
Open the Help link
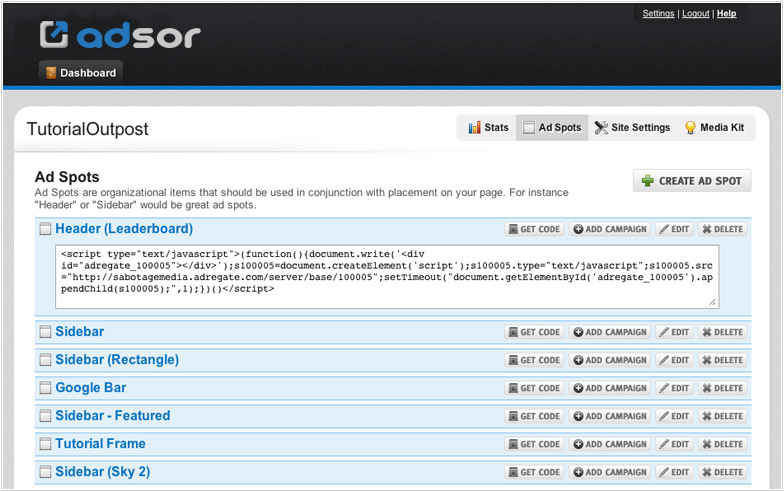[726, 14]
